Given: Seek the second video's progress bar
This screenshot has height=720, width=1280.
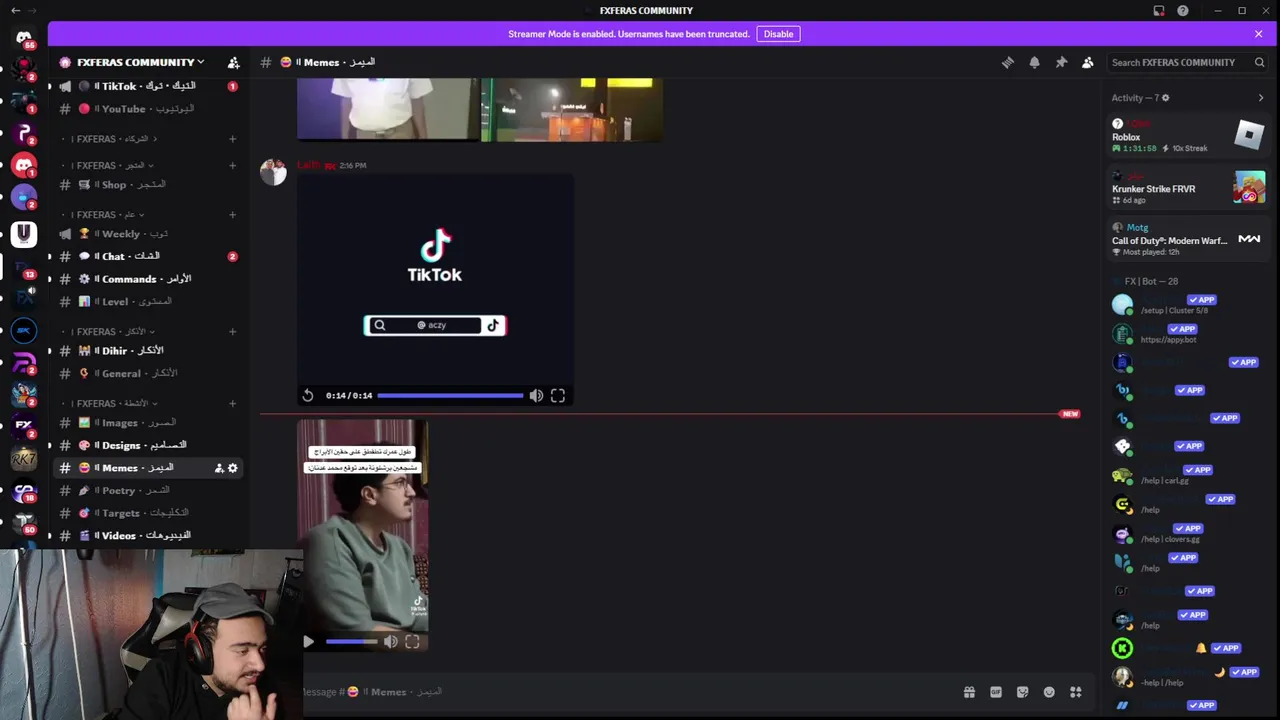Looking at the screenshot, I should point(351,642).
